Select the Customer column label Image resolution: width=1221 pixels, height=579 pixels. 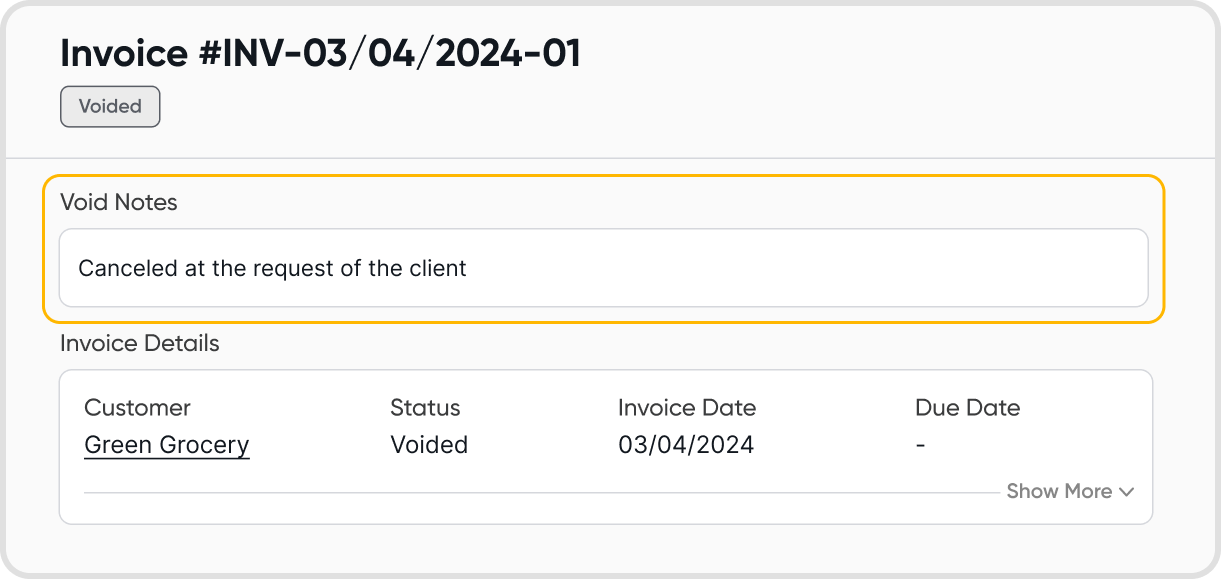[137, 408]
